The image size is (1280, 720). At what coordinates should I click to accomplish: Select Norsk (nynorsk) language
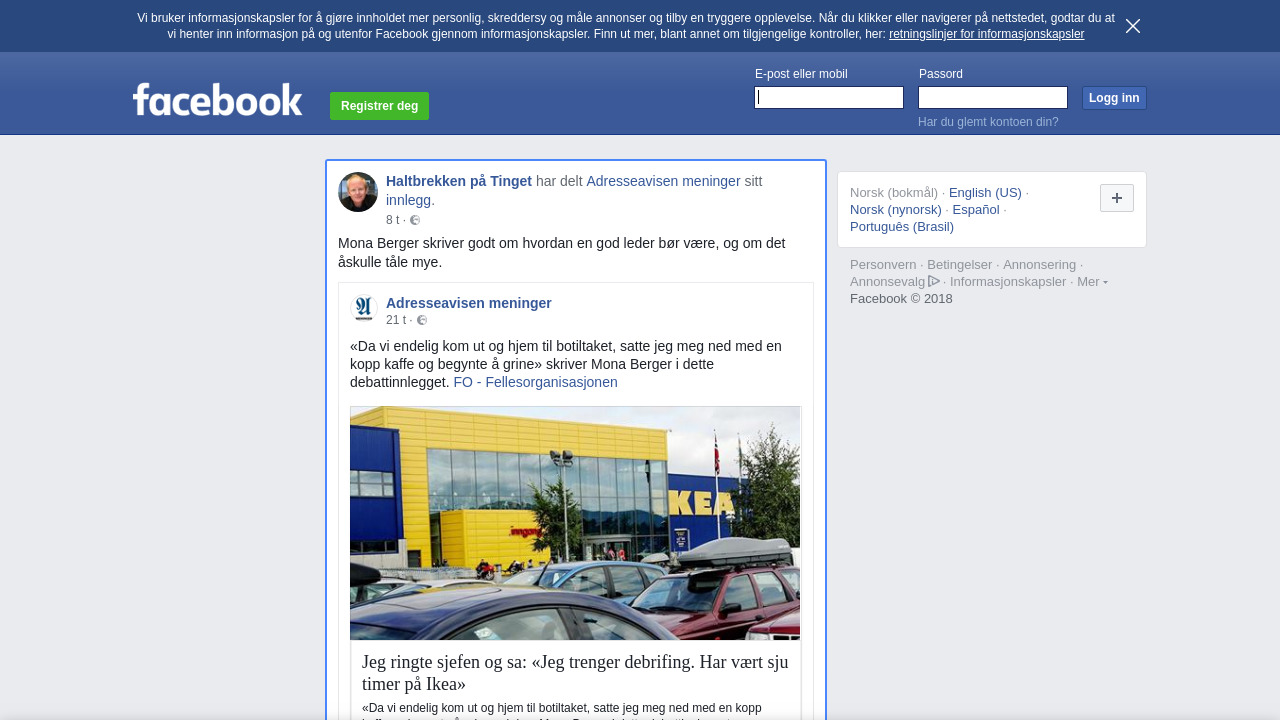pos(896,210)
